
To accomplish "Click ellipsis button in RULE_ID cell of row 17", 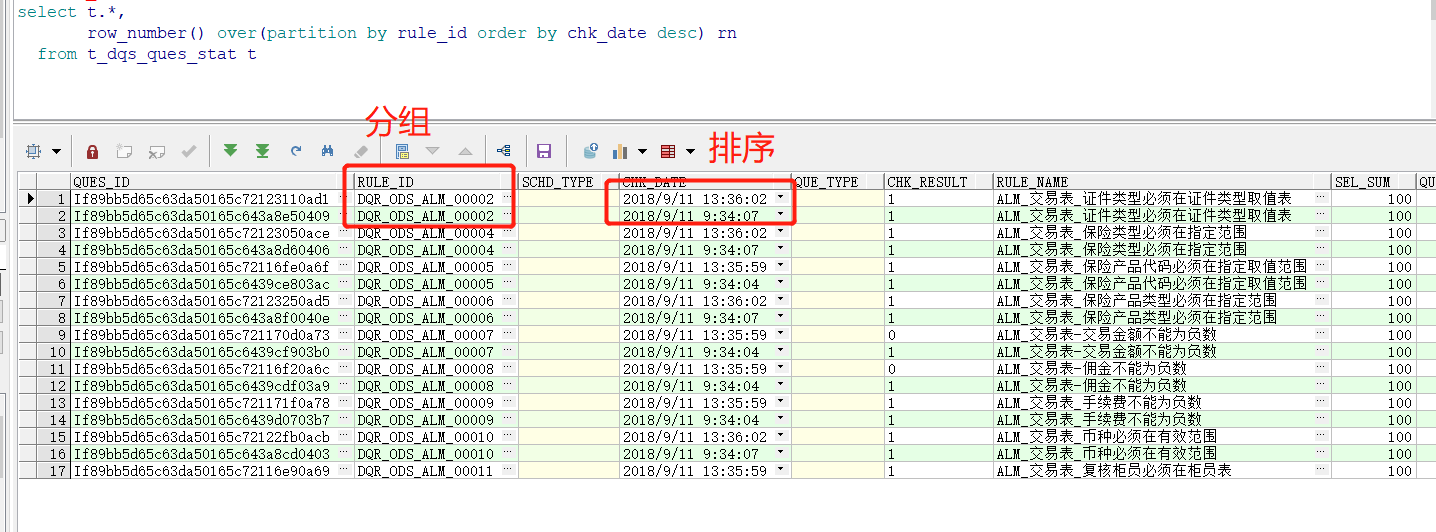I will point(507,470).
